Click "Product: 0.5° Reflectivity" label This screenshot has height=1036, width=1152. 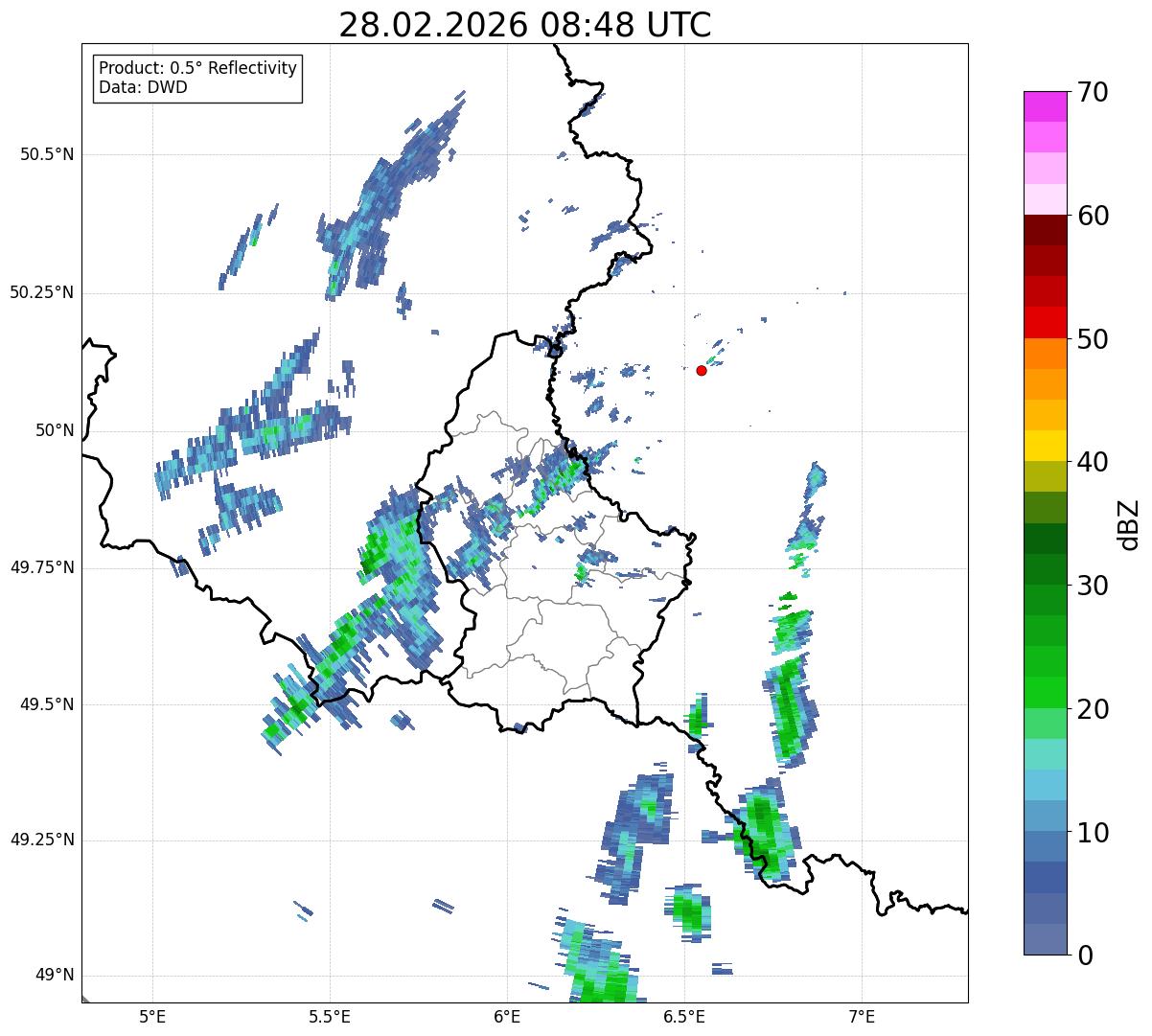[x=197, y=69]
